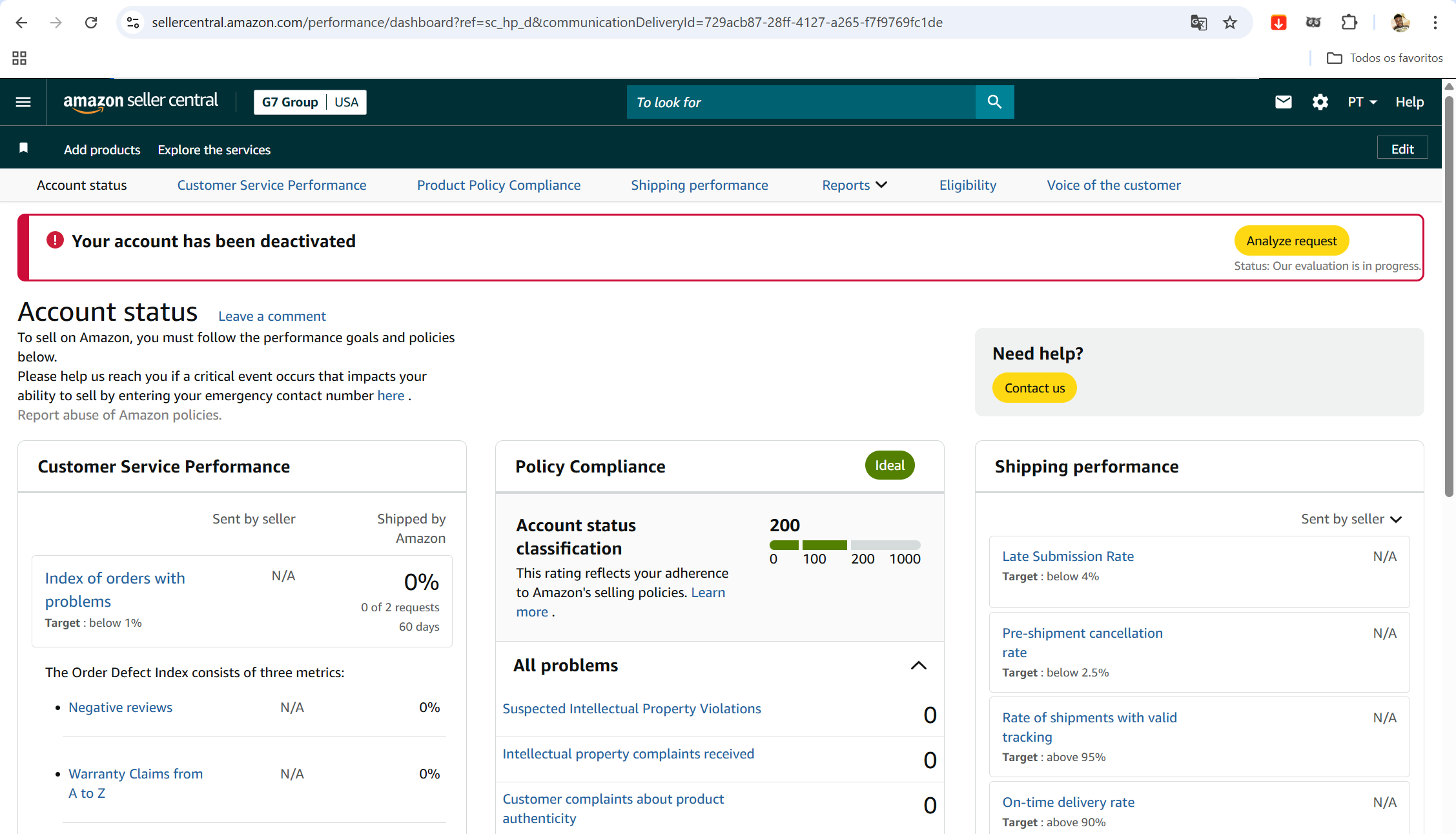Viewport: 1456px width, 834px height.
Task: Open the Chrome three-dot menu
Action: pyautogui.click(x=1435, y=23)
